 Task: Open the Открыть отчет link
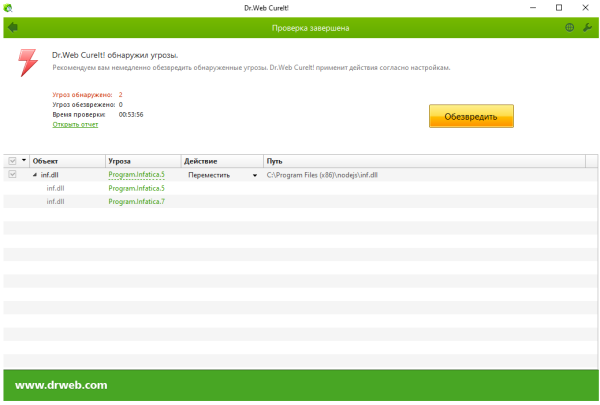[x=75, y=124]
